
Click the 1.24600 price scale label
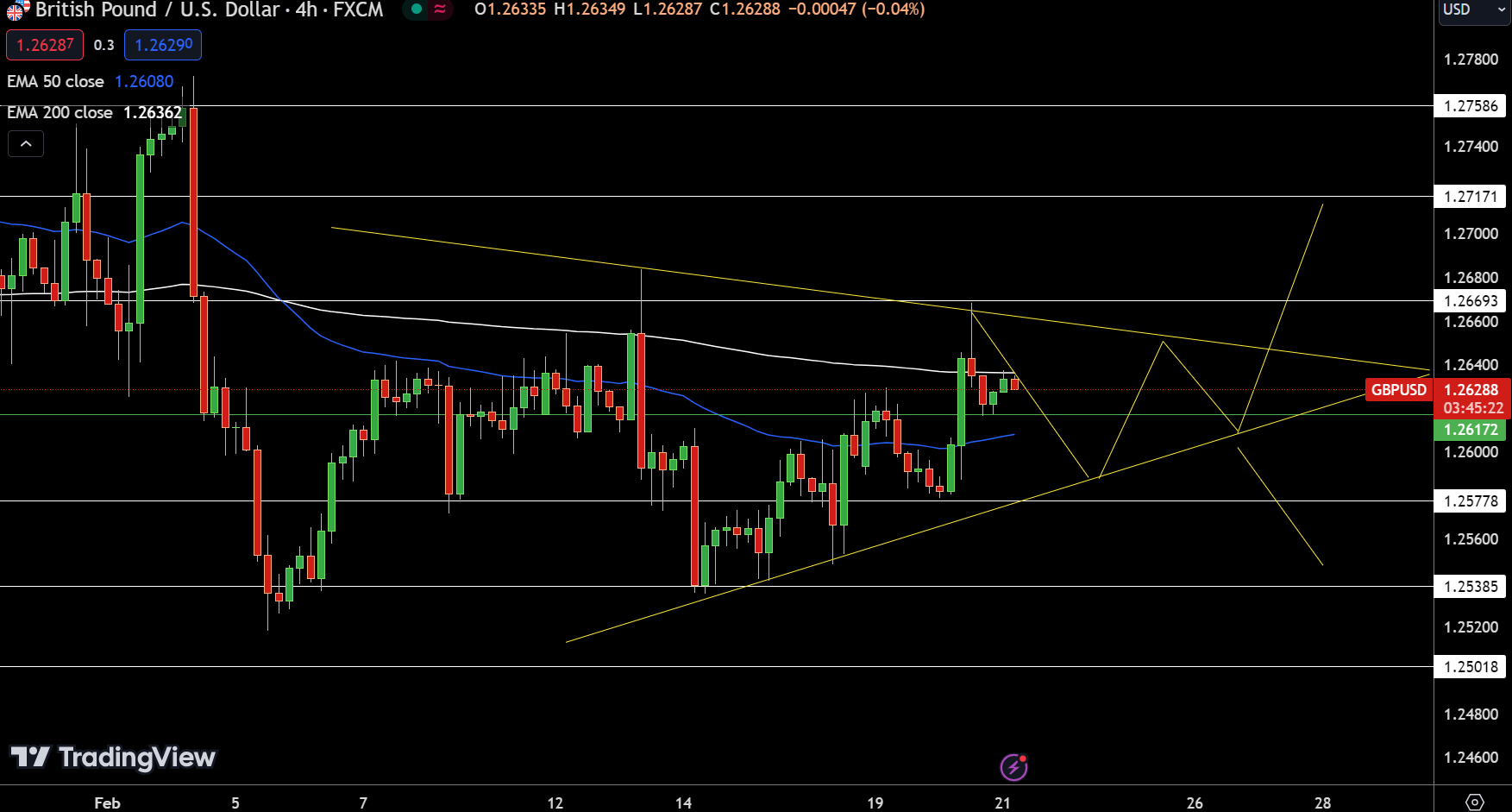[x=1471, y=758]
